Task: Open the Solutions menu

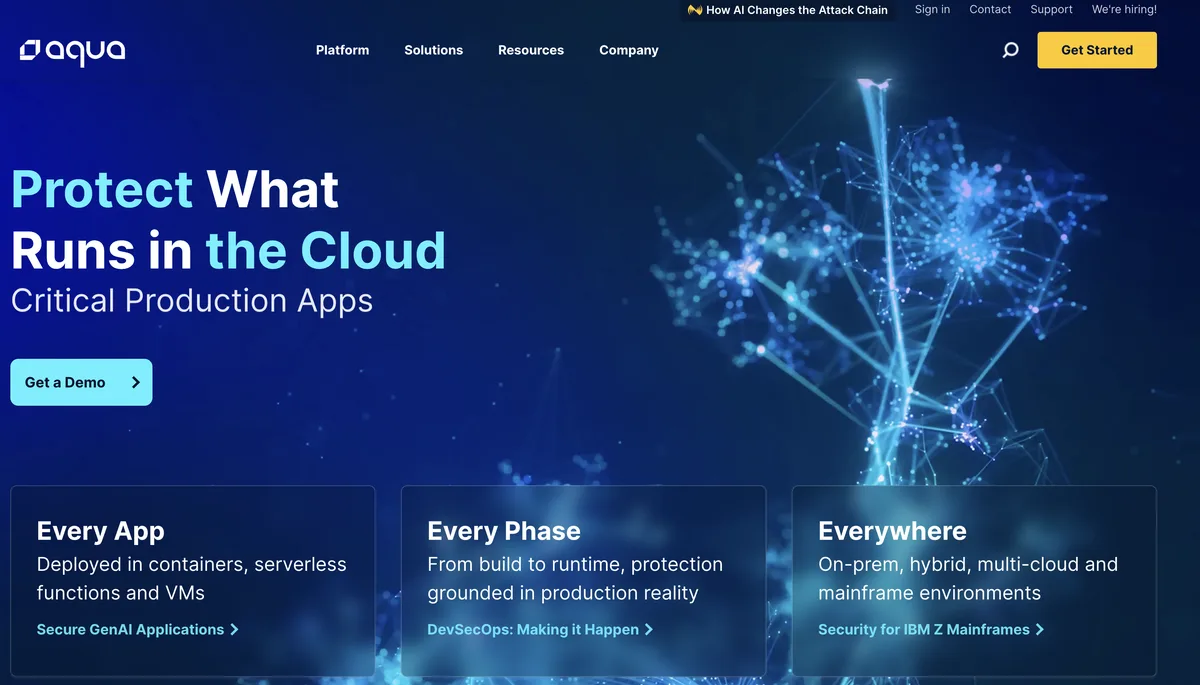Action: pos(433,50)
